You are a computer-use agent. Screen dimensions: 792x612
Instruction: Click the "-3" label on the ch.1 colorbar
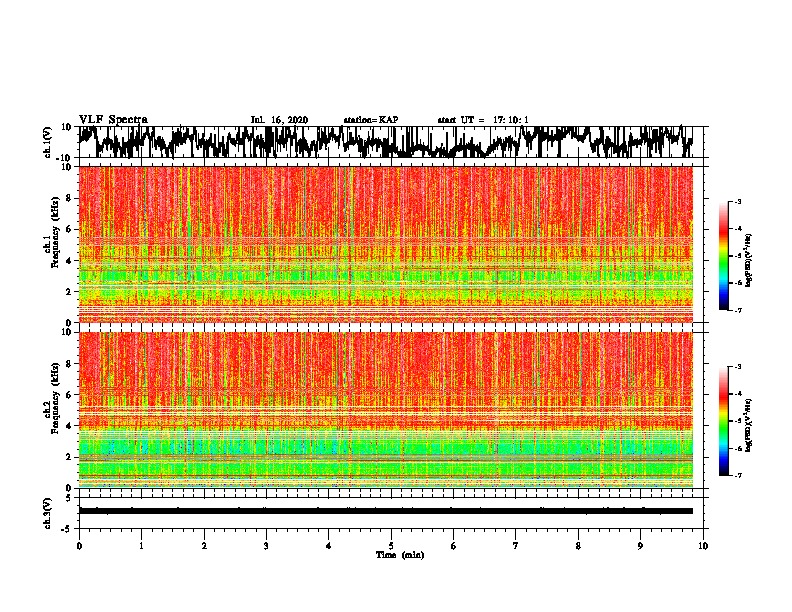click(738, 202)
